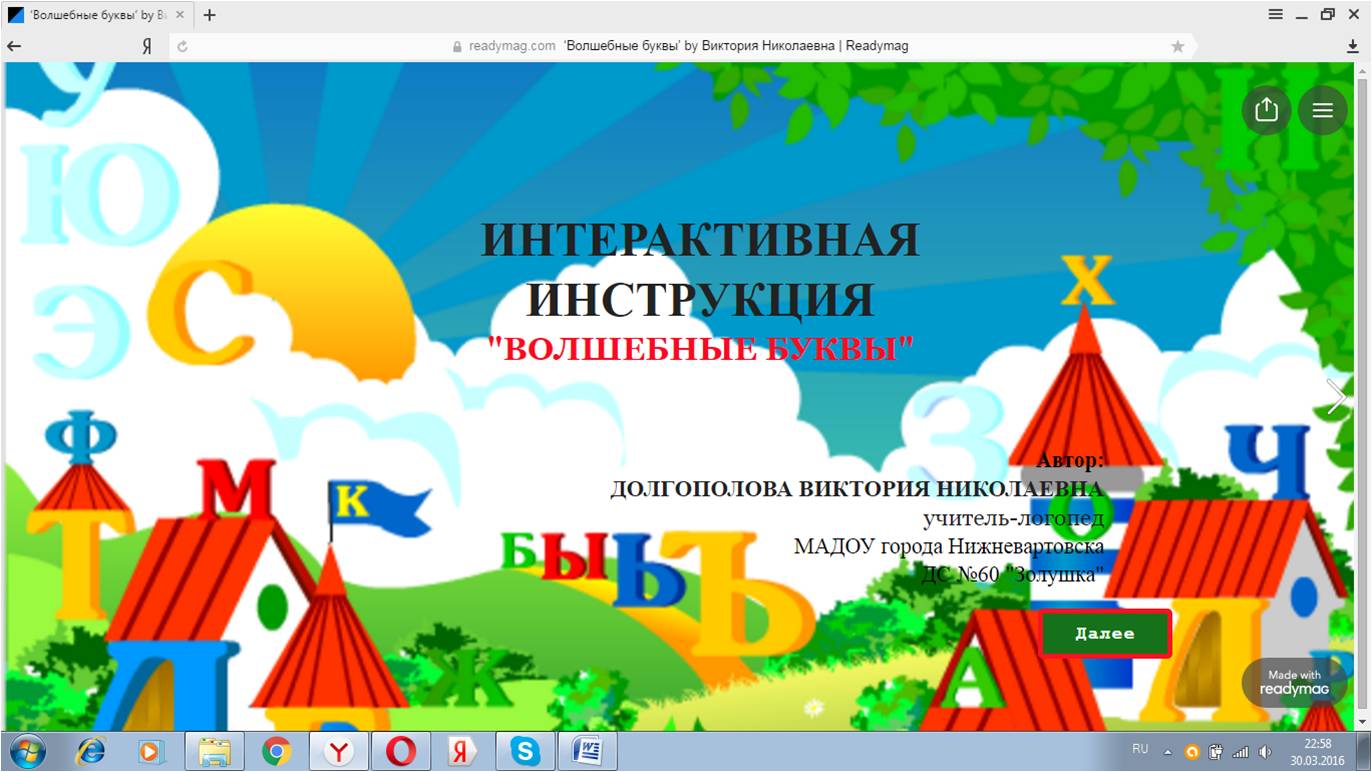Click the word ИНСТРУКЦИЯ in the title
Screen dimensions: 1372x772
[700, 300]
